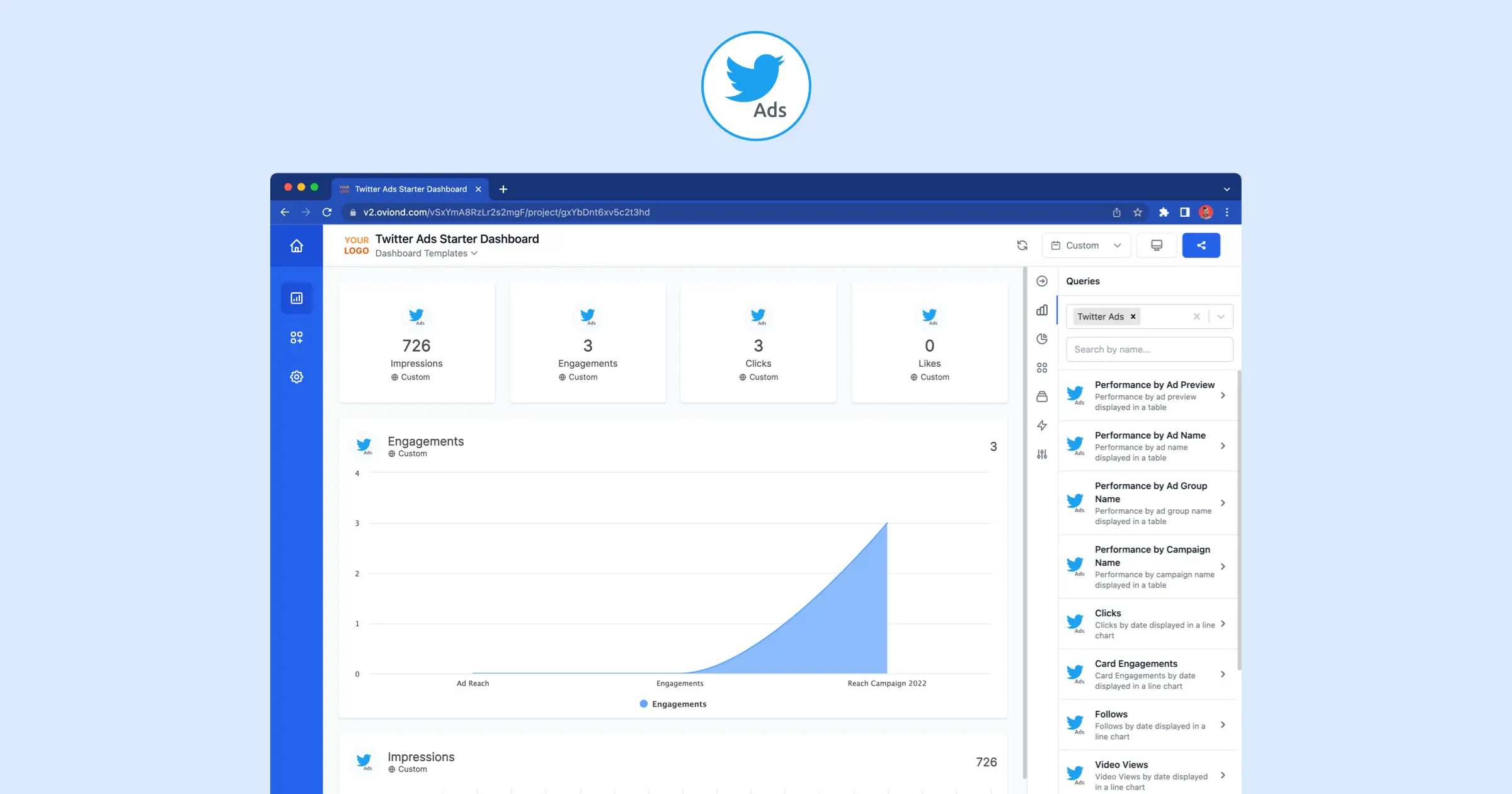The height and width of the screenshot is (794, 1512).
Task: Click the browser address bar URL
Action: click(507, 212)
